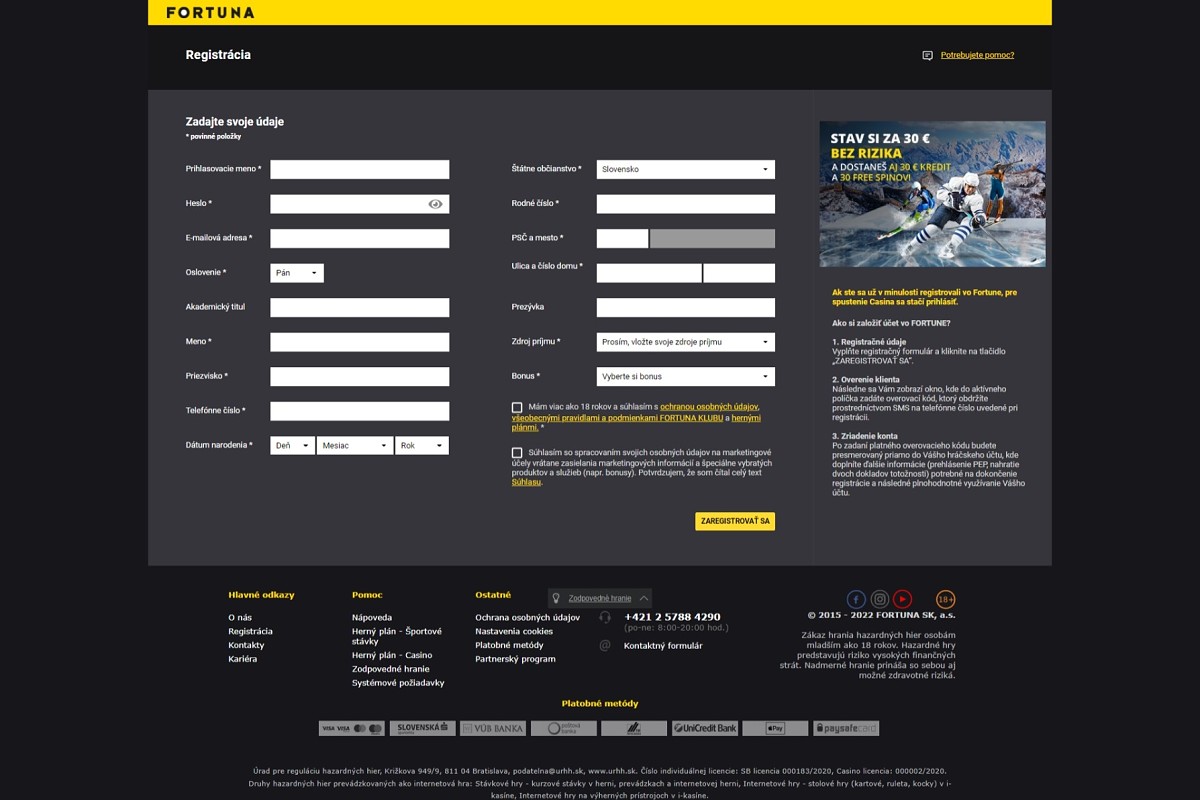The width and height of the screenshot is (1200, 800).
Task: Check the 18+ age and terms agreement checkbox
Action: click(x=517, y=407)
